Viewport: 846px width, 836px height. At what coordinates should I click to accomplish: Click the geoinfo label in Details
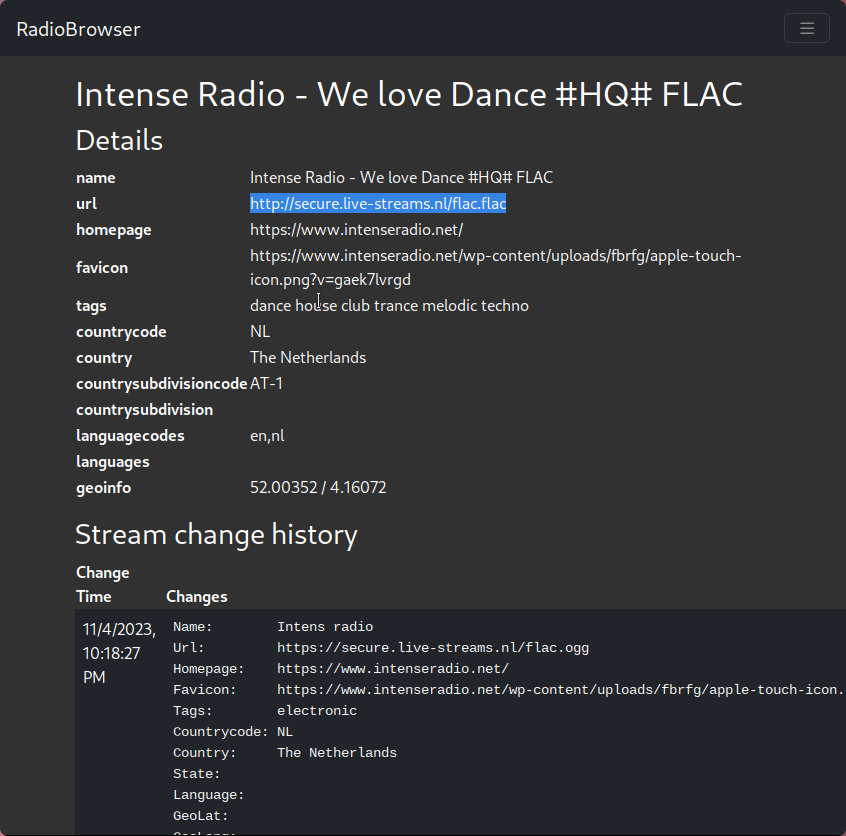[104, 487]
